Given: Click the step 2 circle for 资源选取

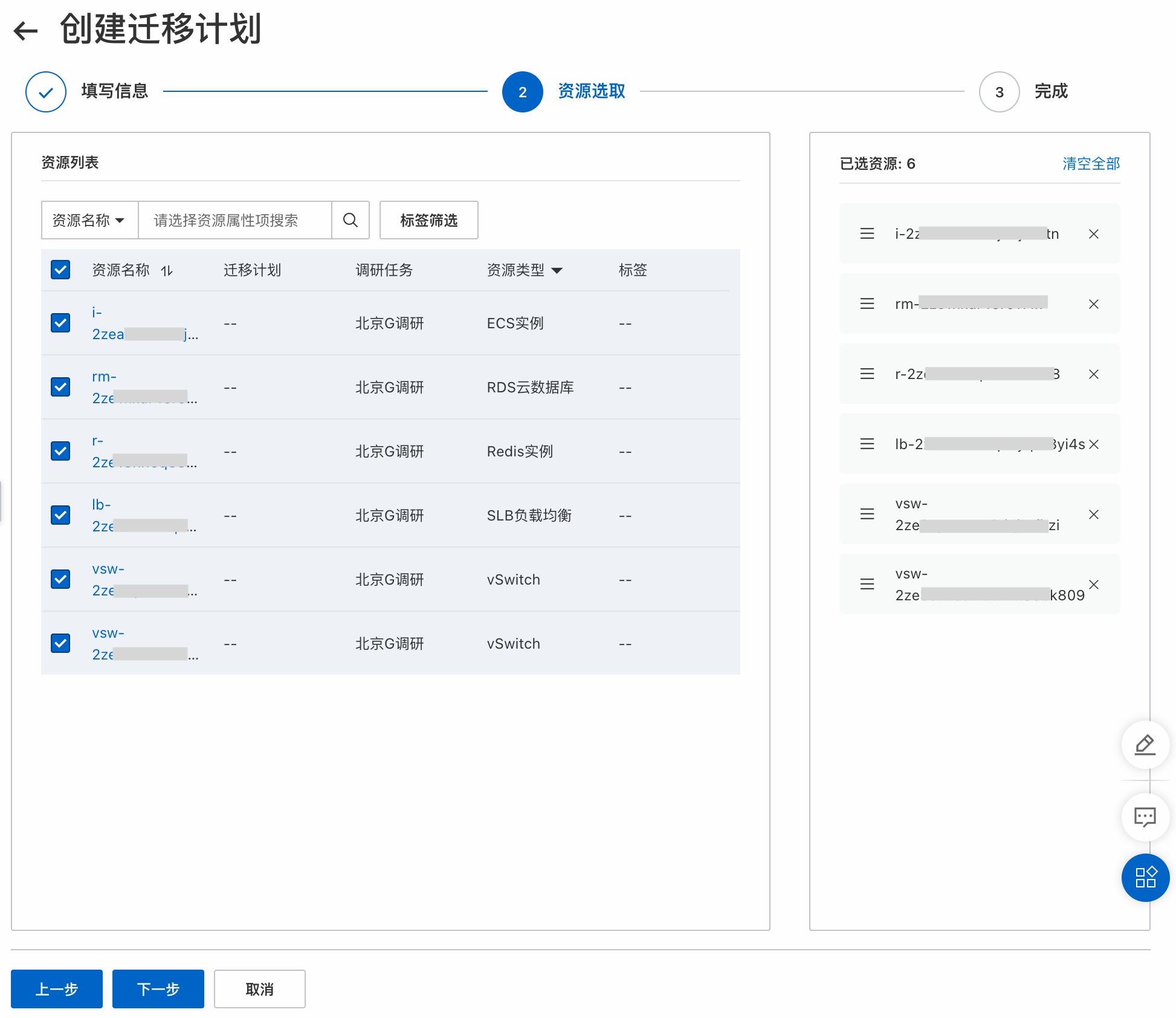Looking at the screenshot, I should 523,92.
